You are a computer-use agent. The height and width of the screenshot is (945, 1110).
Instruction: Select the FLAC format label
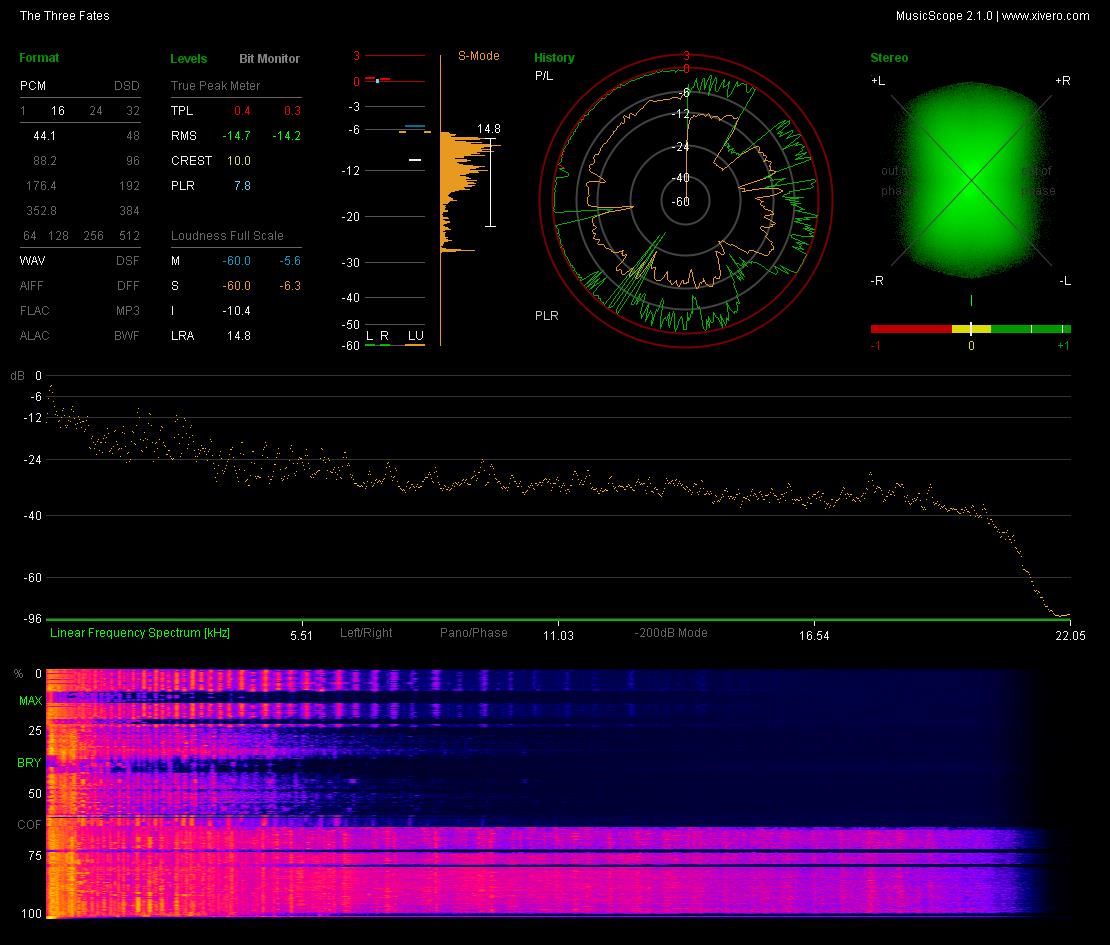click(x=35, y=311)
